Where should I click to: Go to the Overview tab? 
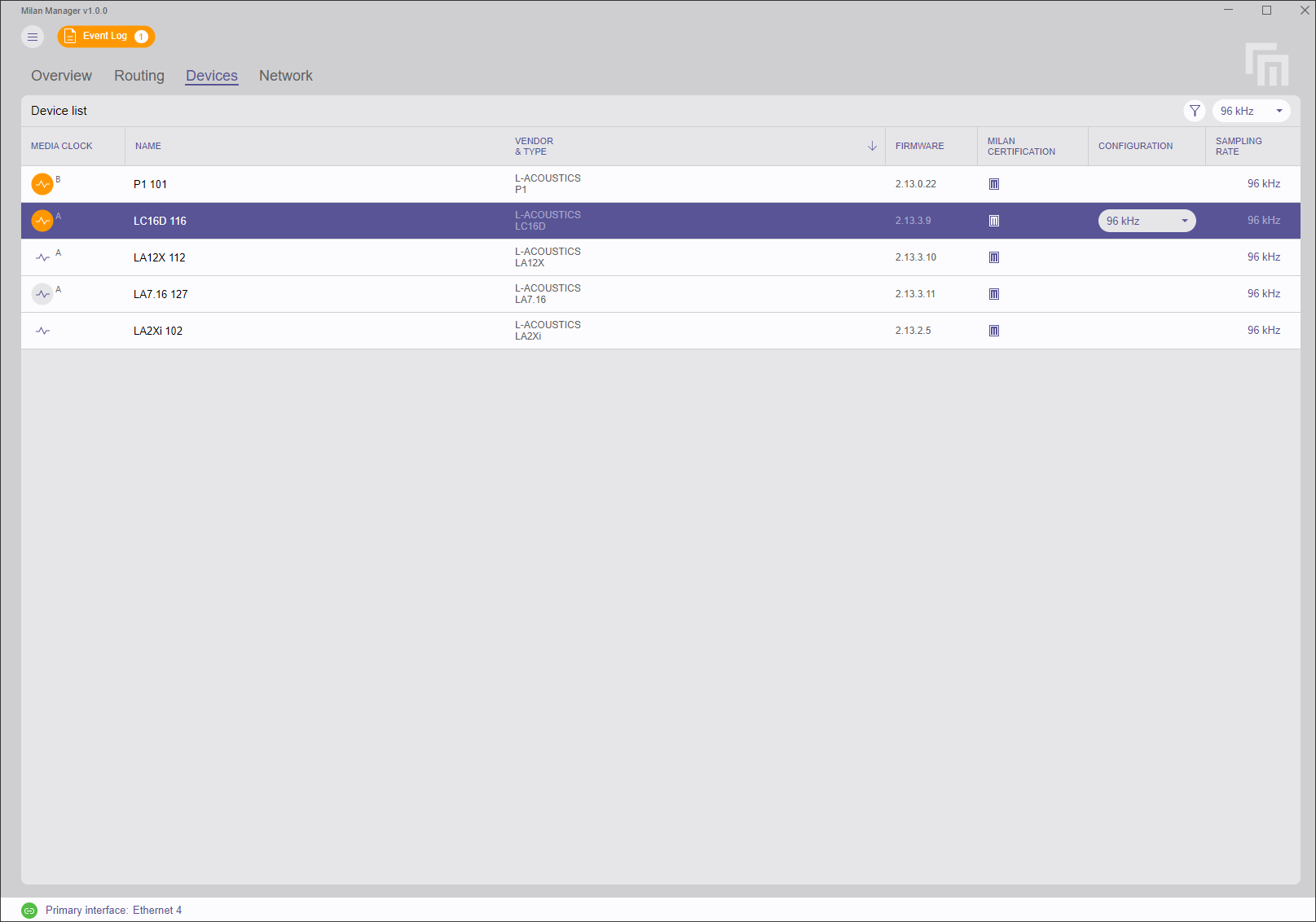pos(61,76)
